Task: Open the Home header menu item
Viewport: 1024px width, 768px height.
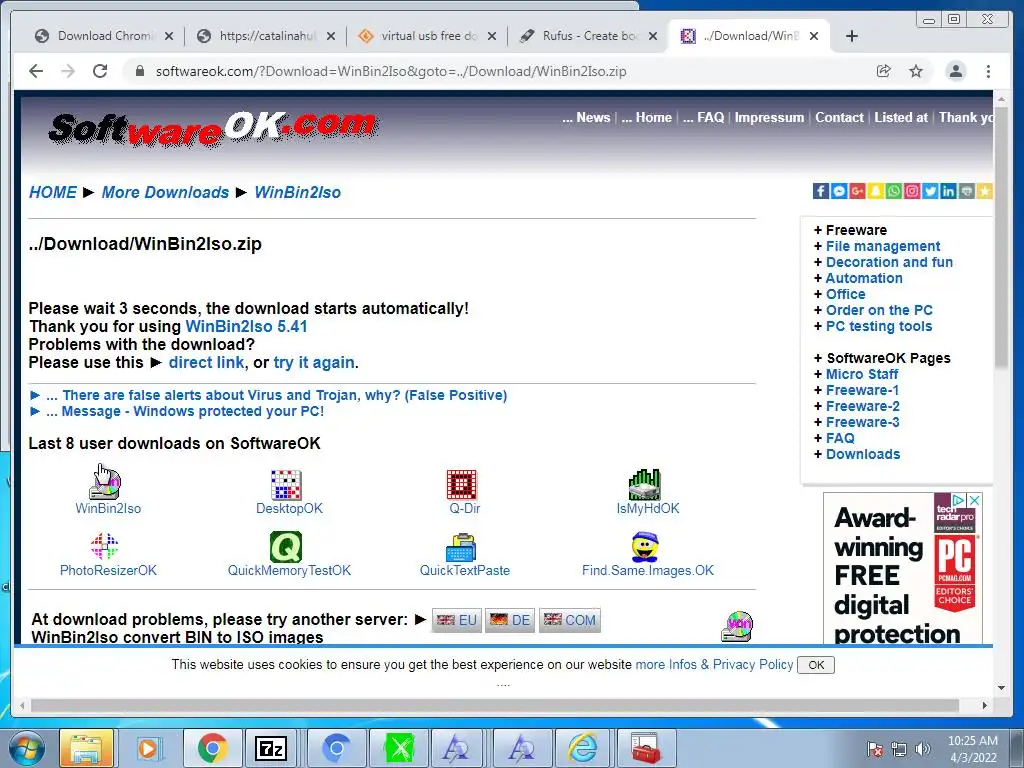Action: click(646, 118)
